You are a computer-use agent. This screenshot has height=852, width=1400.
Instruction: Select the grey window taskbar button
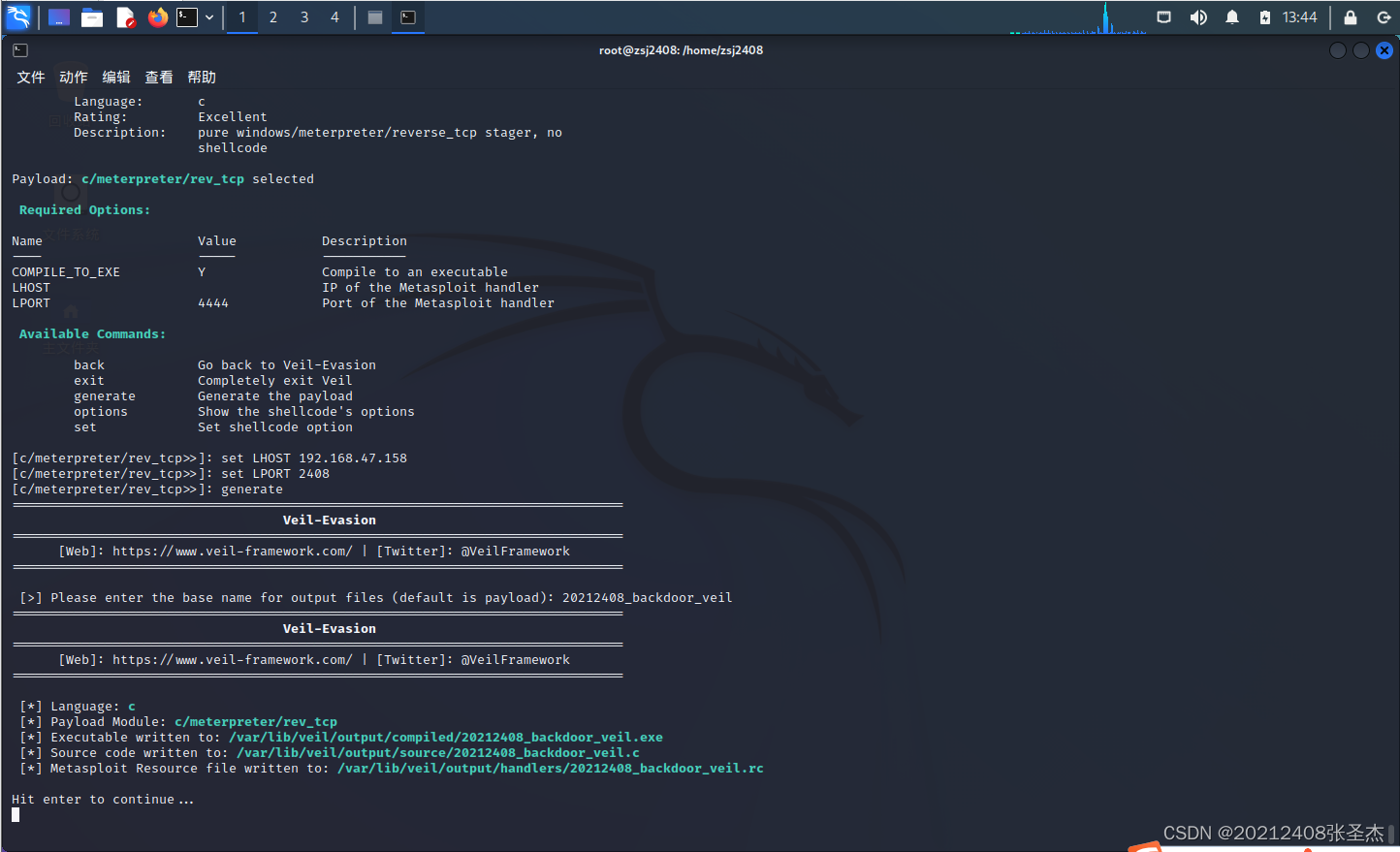coord(375,17)
